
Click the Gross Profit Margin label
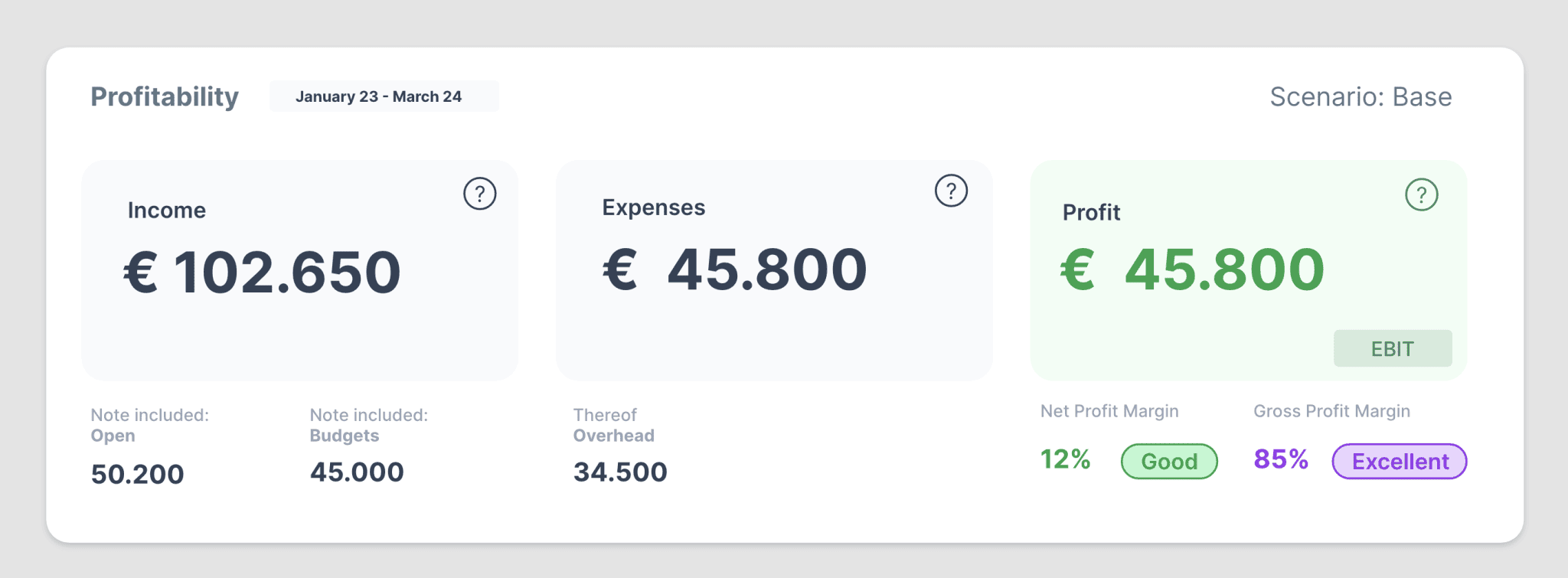1331,411
